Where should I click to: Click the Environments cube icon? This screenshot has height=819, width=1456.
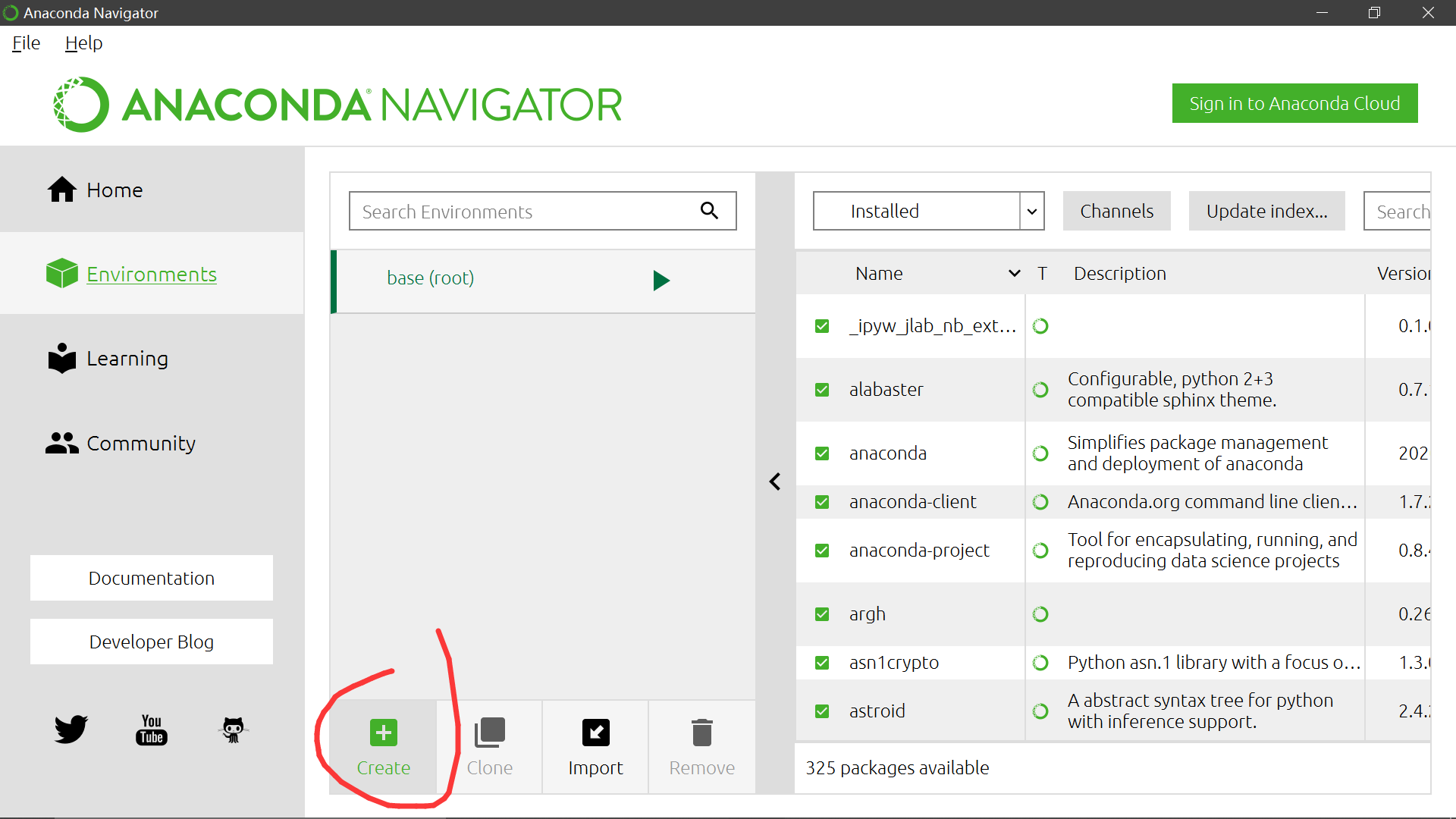click(x=62, y=274)
